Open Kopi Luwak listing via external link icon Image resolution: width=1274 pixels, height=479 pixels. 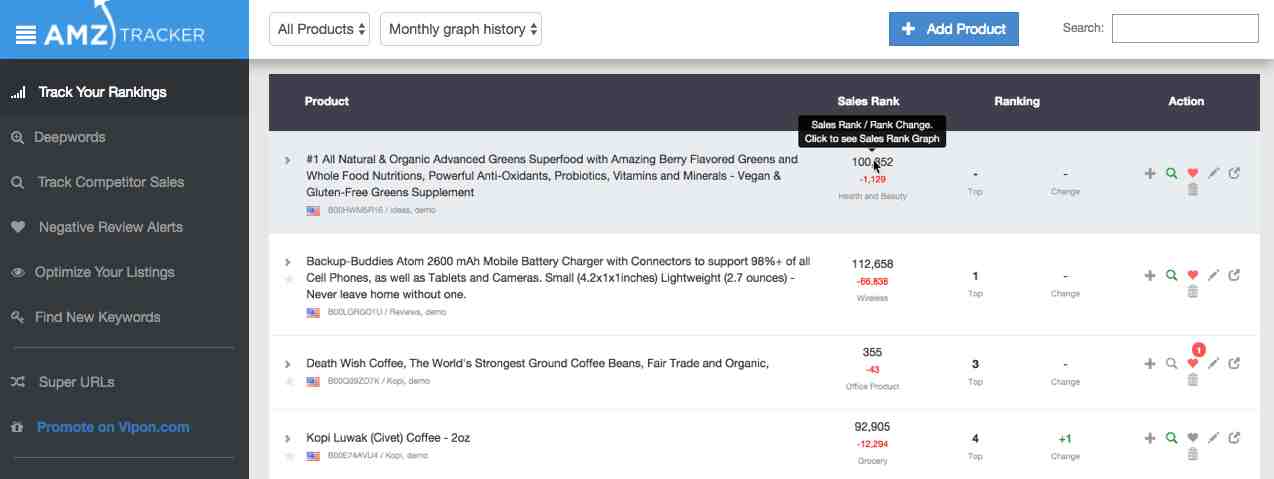click(1234, 438)
